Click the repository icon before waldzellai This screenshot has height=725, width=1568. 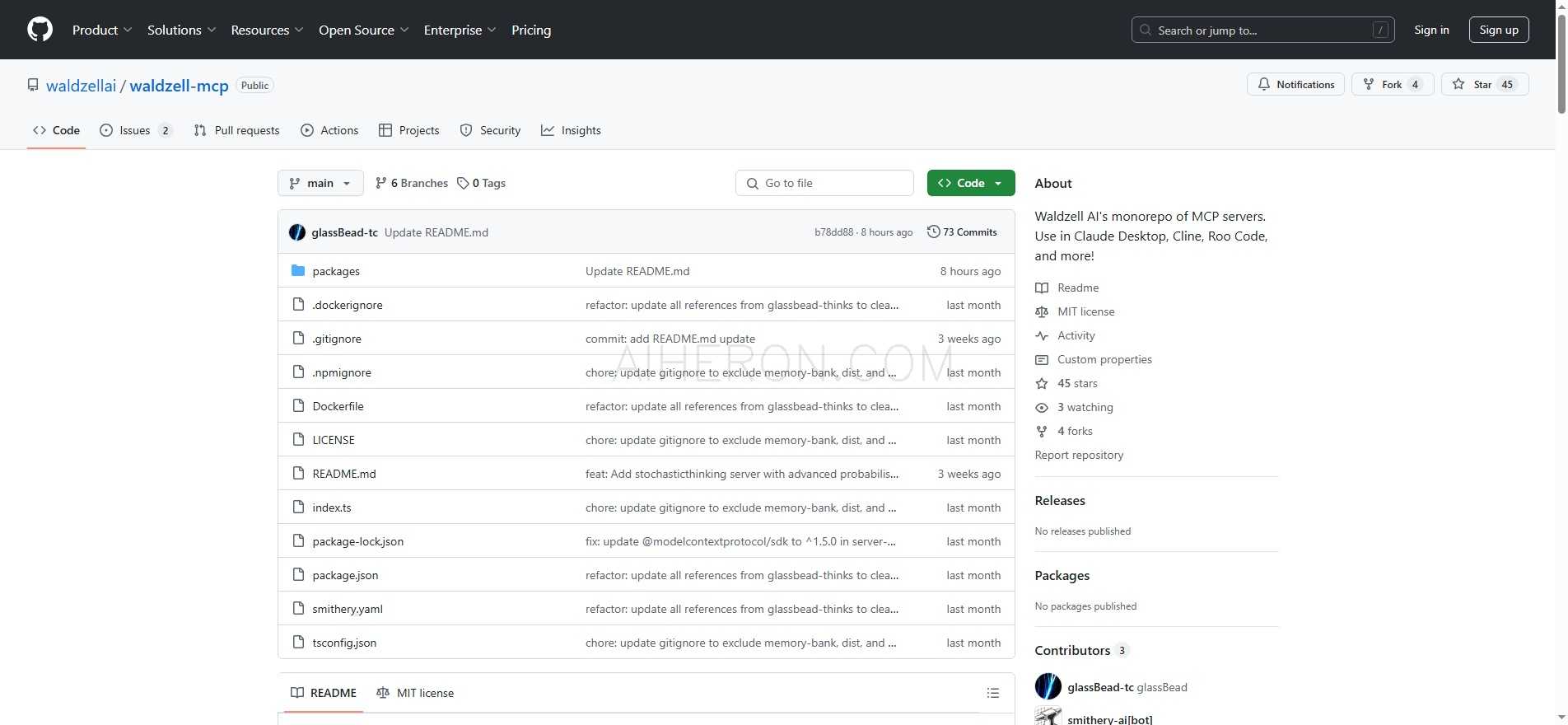(x=33, y=85)
